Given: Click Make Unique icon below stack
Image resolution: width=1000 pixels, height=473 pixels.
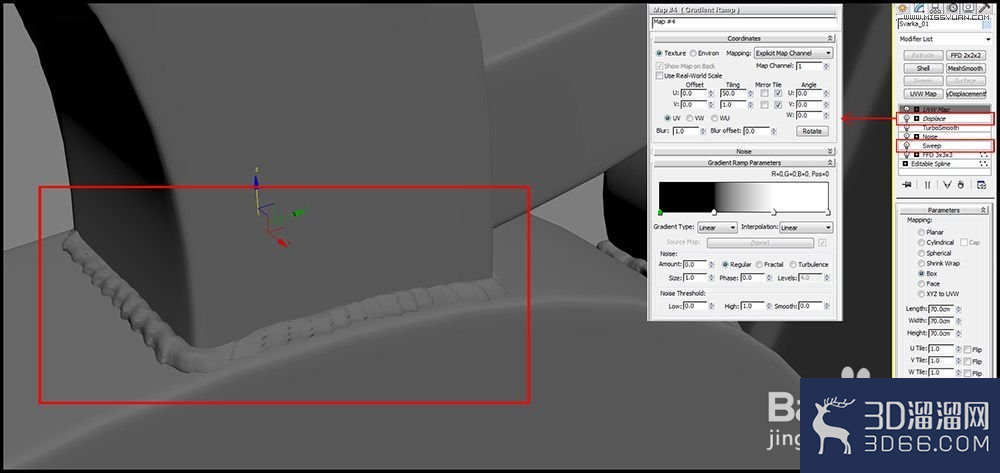Looking at the screenshot, I should (x=947, y=184).
